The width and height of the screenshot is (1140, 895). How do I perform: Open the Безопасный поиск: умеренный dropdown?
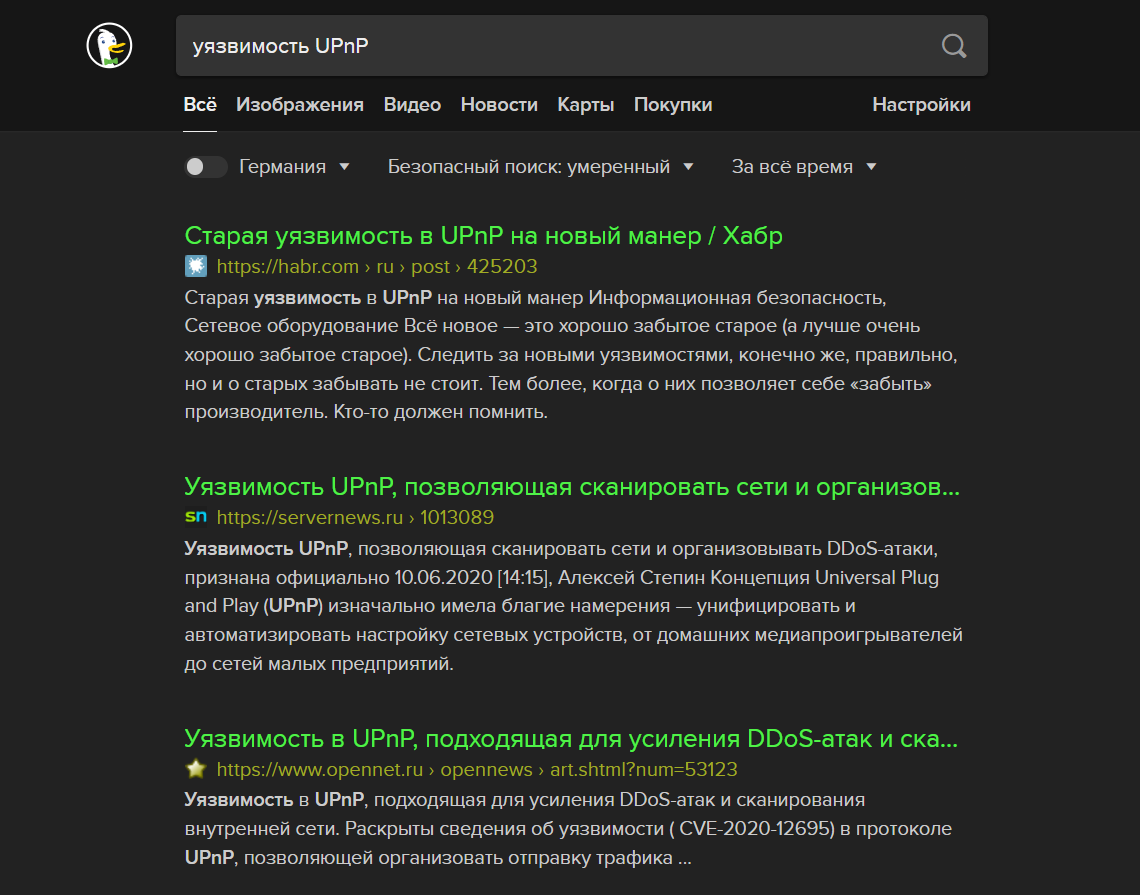click(540, 166)
